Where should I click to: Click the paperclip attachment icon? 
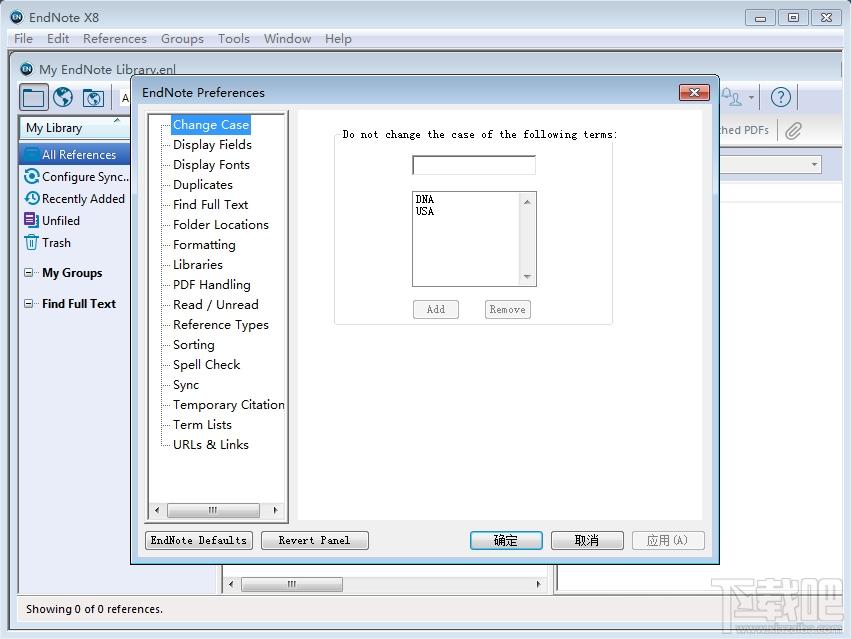(793, 131)
